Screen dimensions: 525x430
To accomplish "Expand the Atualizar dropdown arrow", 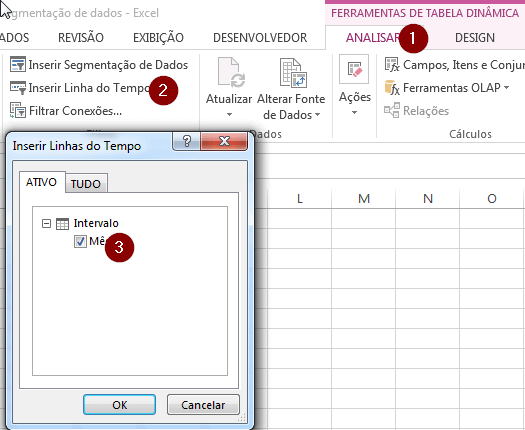I will tap(229, 114).
